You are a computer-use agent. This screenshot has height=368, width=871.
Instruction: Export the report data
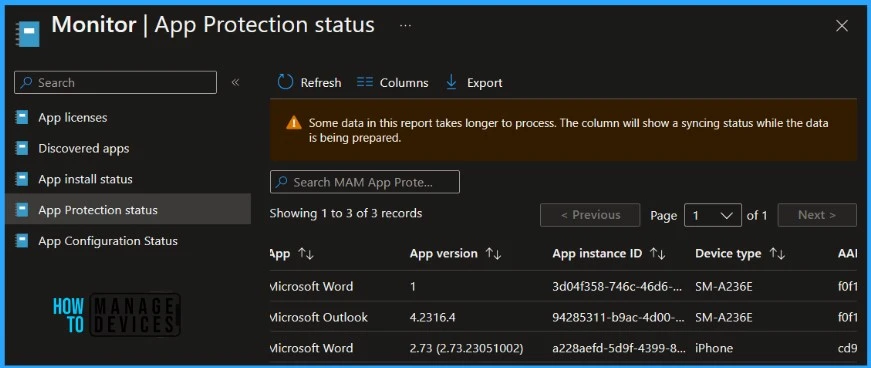(474, 83)
